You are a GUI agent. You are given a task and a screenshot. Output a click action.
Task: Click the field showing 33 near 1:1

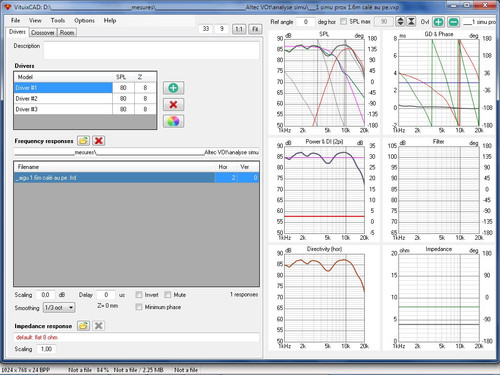pyautogui.click(x=206, y=29)
